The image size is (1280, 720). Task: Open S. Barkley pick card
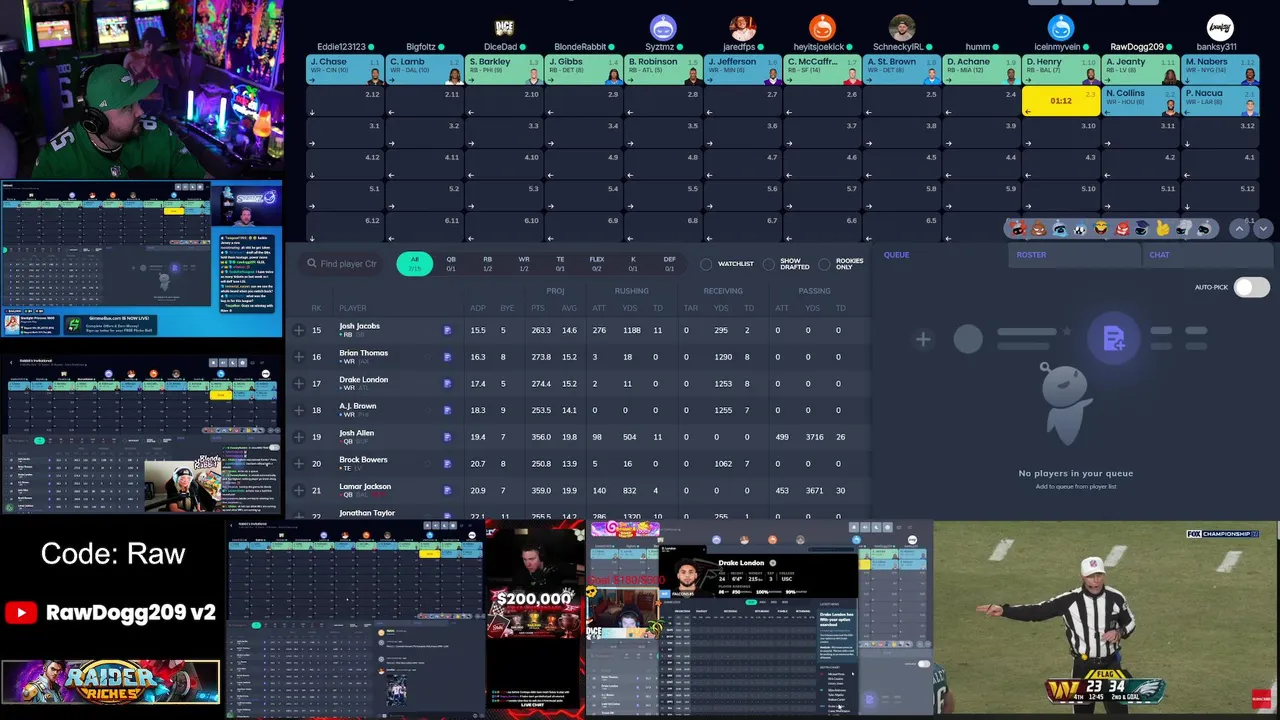(504, 69)
